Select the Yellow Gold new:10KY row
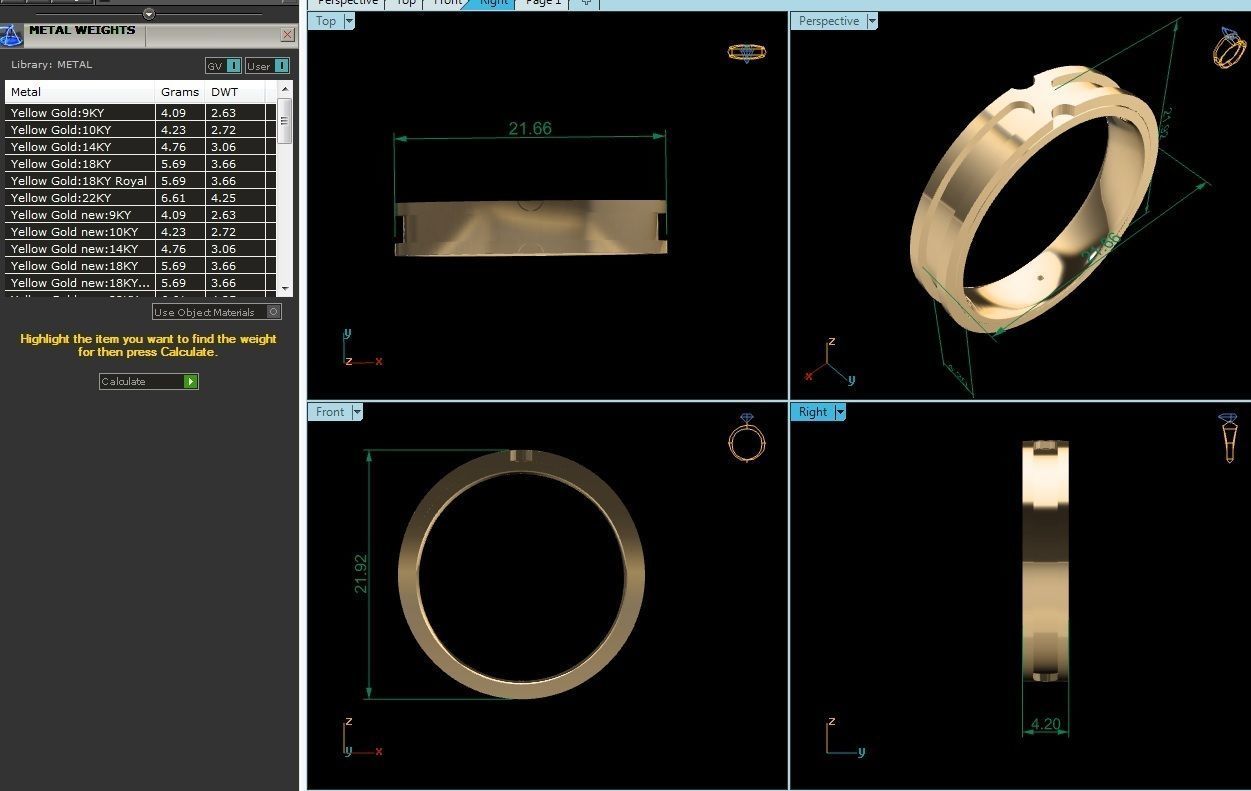1251x791 pixels. tap(140, 232)
